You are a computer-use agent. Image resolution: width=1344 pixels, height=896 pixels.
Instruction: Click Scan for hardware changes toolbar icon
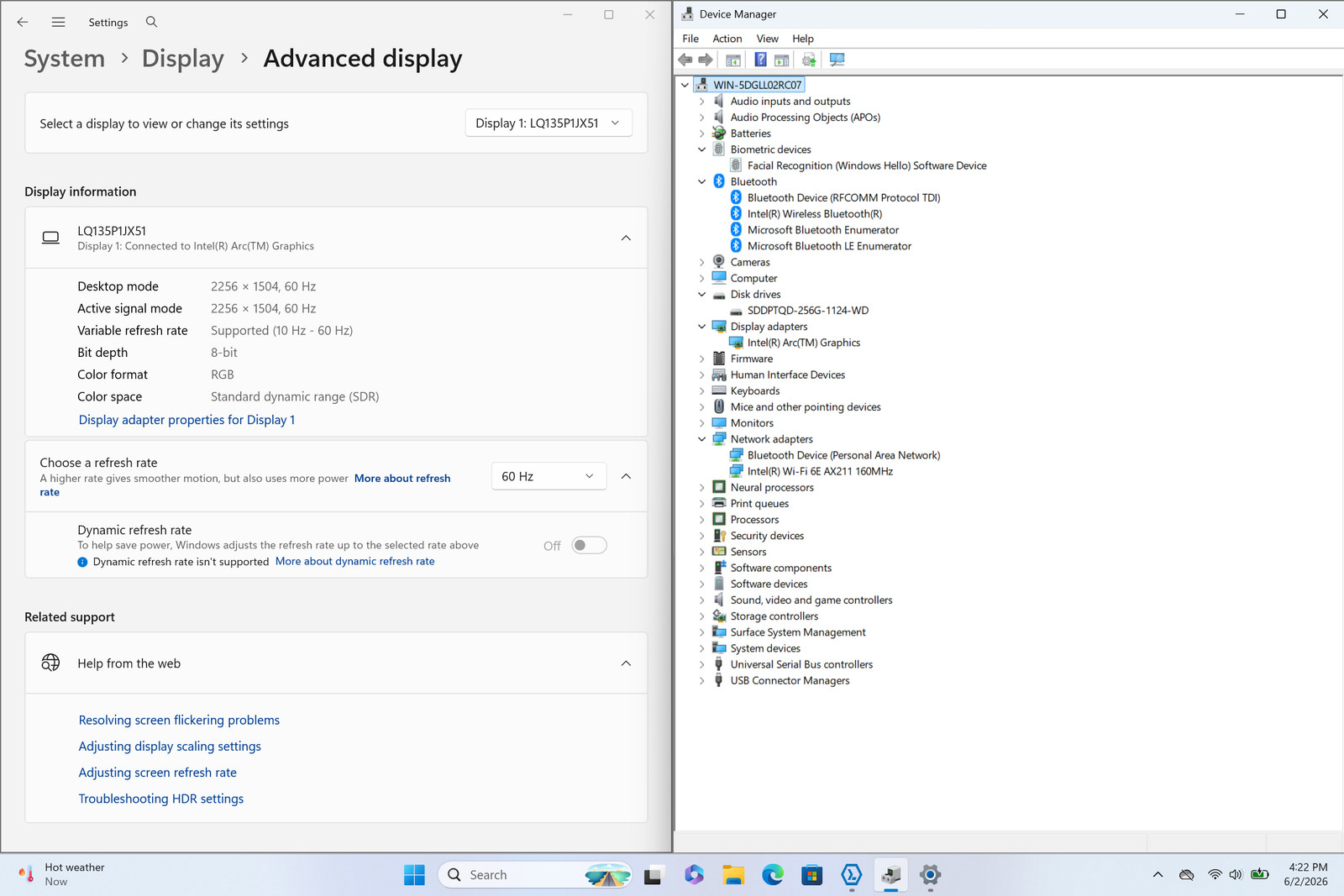(x=837, y=60)
